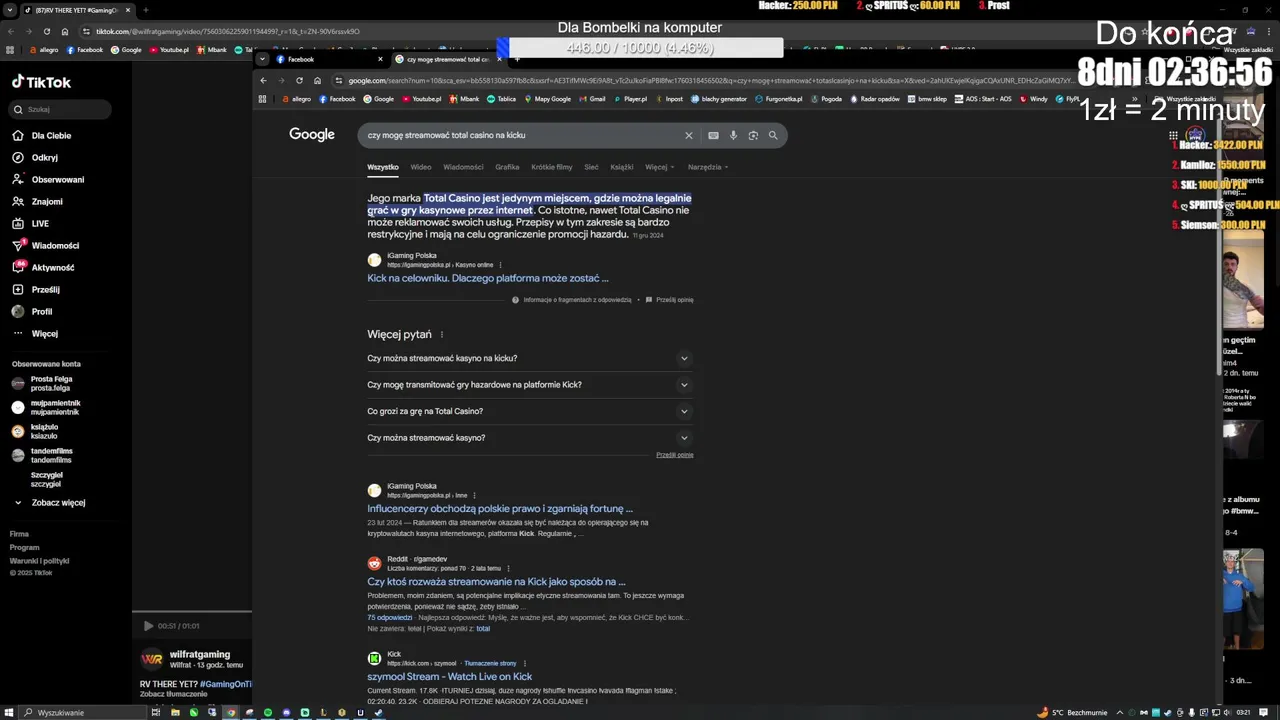1280x720 pixels.
Task: Open the Więcej search filter dropdown
Action: pyautogui.click(x=659, y=167)
